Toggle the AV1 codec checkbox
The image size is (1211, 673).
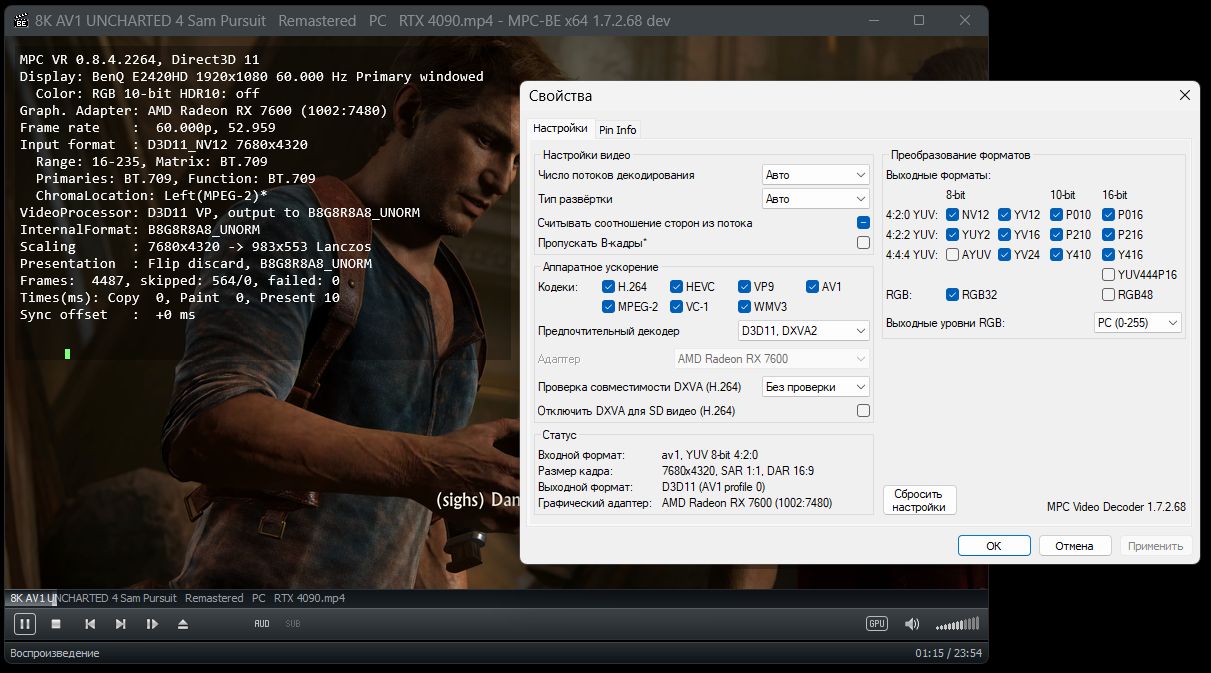[x=813, y=287]
